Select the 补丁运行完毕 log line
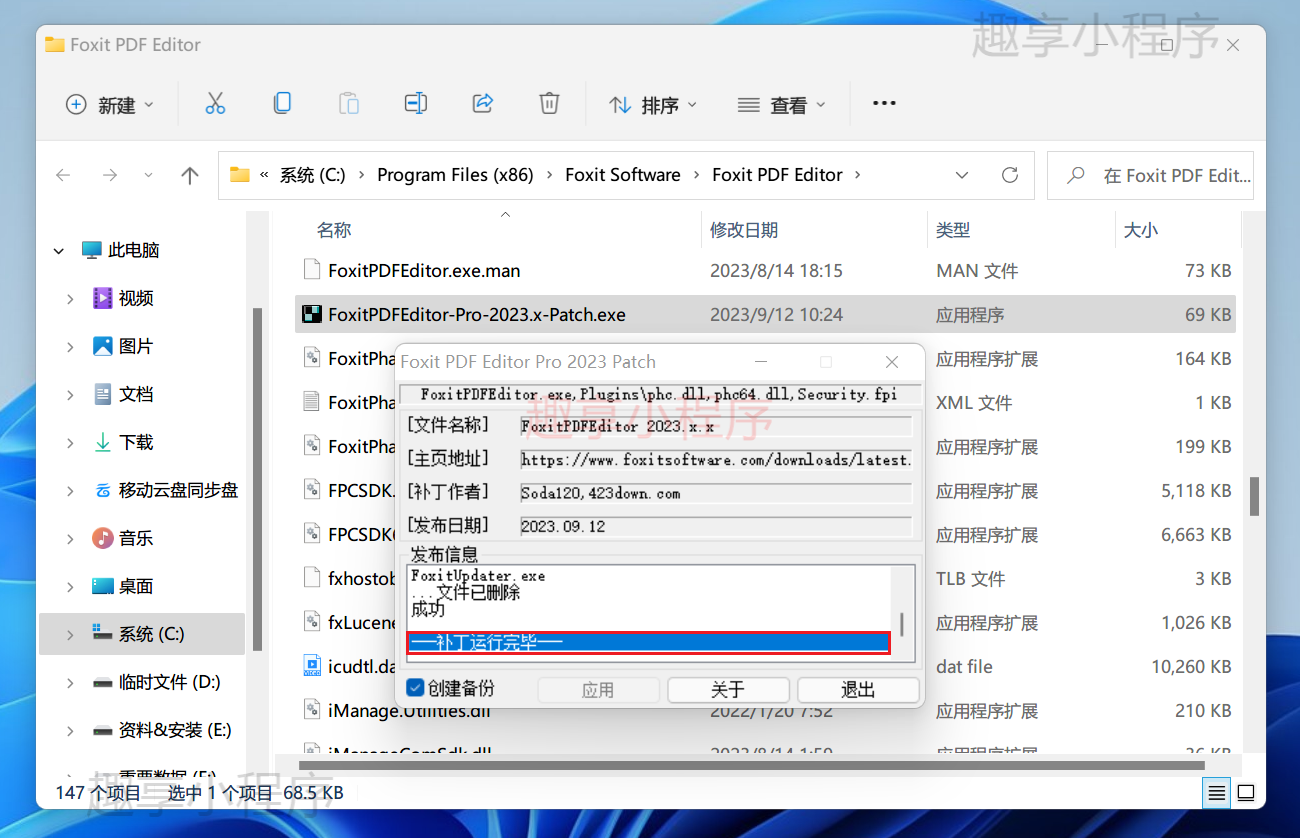The image size is (1300, 838). click(648, 642)
